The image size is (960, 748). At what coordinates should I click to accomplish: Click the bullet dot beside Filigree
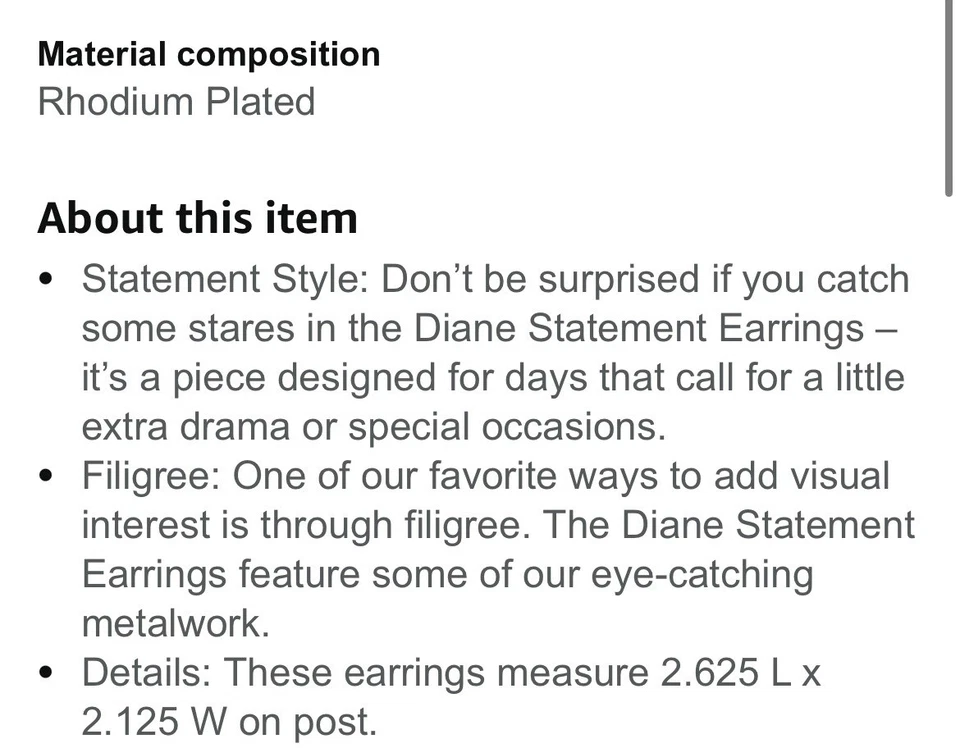[x=45, y=477]
